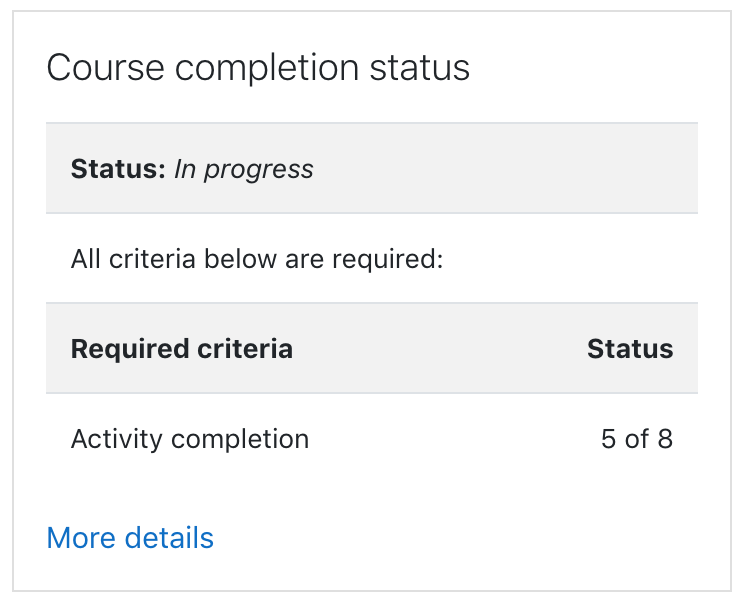Click the word details in the blue link
This screenshot has width=742, height=602.
(169, 538)
